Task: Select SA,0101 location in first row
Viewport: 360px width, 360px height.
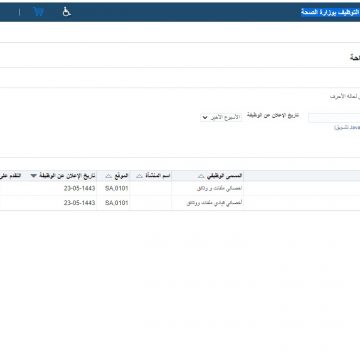Action: tap(117, 189)
